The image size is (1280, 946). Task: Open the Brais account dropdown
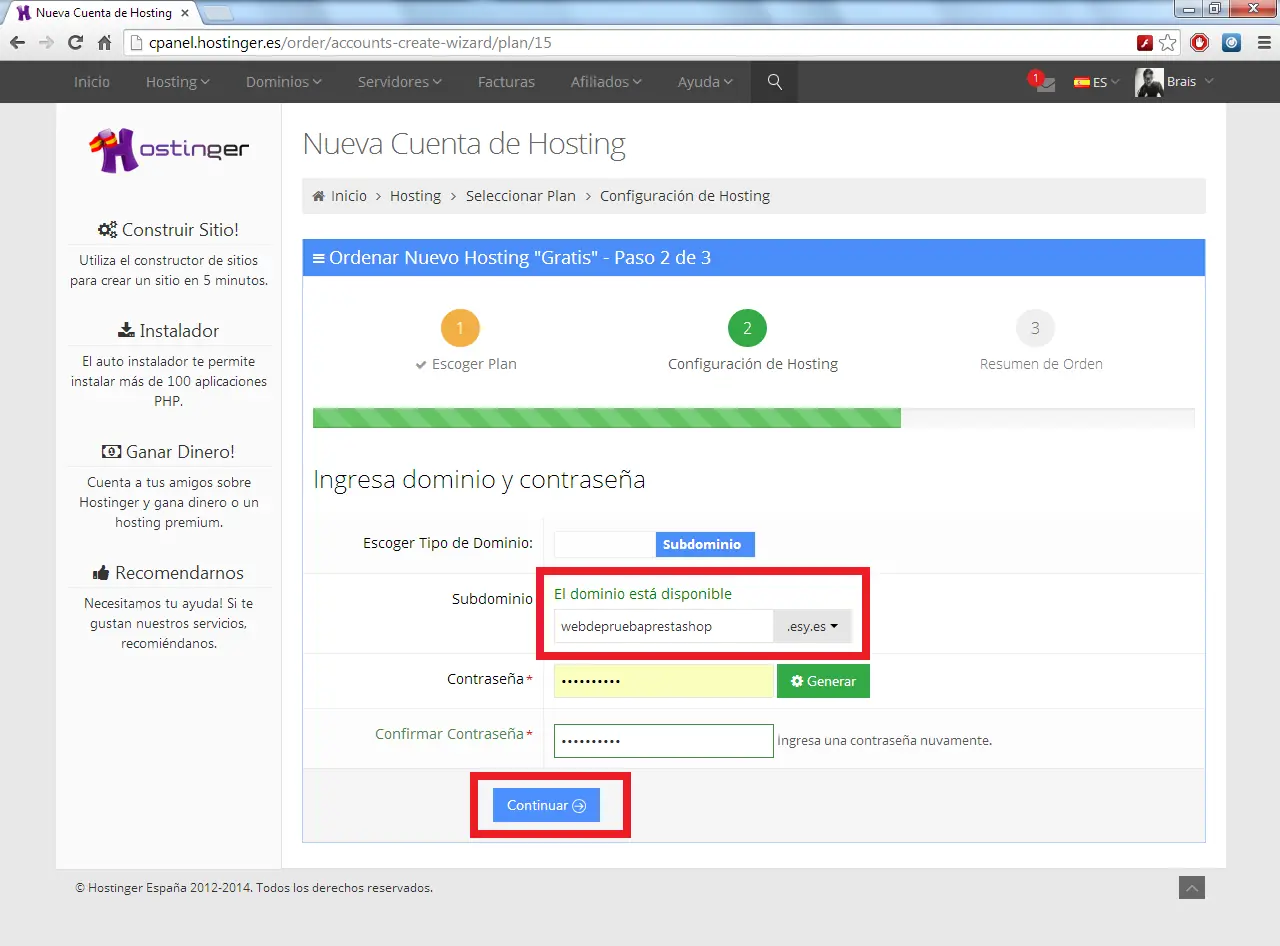tap(1190, 82)
